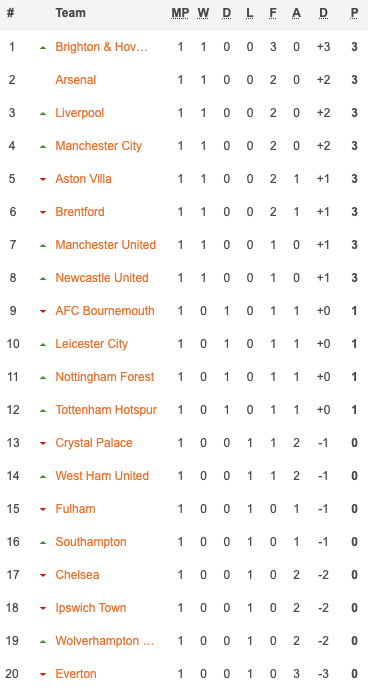Click the P points column header
This screenshot has width=368, height=690.
click(354, 13)
